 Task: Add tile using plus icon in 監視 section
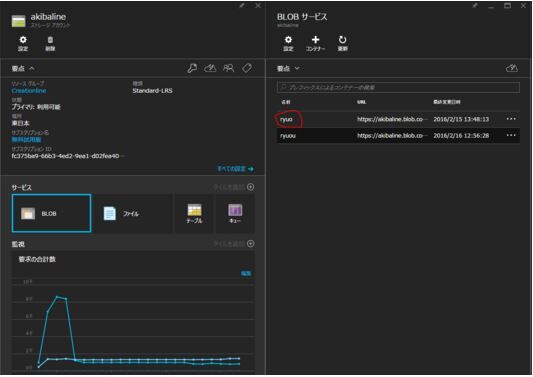[x=251, y=244]
